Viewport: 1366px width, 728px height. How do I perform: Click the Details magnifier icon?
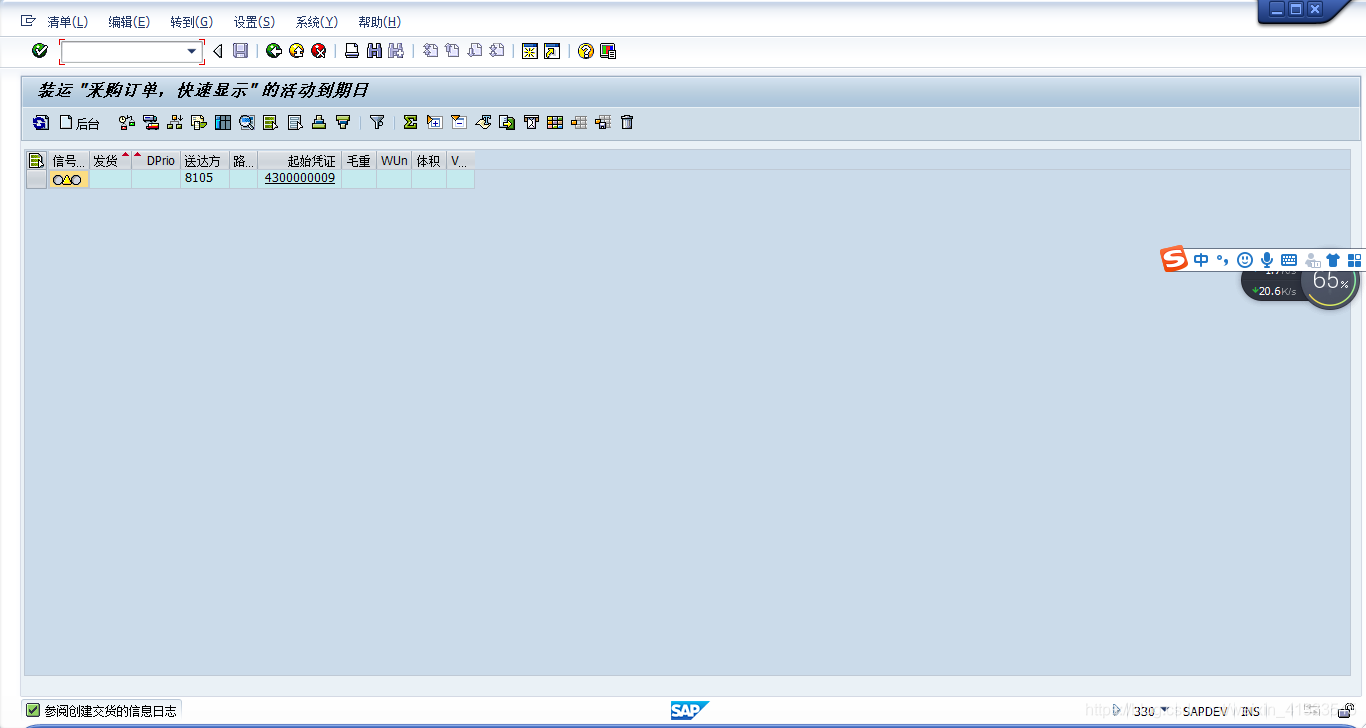pos(247,122)
